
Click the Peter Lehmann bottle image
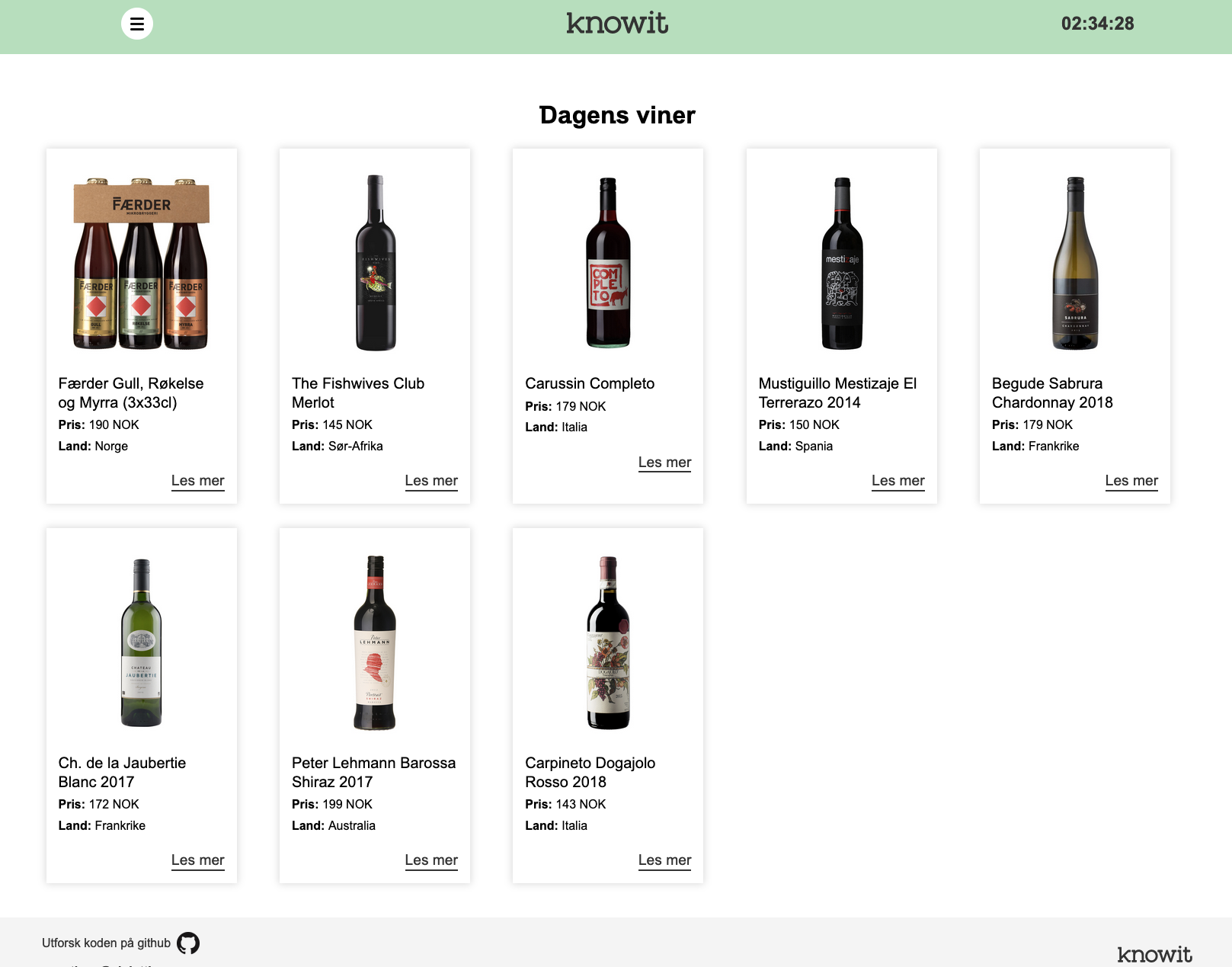(x=375, y=643)
